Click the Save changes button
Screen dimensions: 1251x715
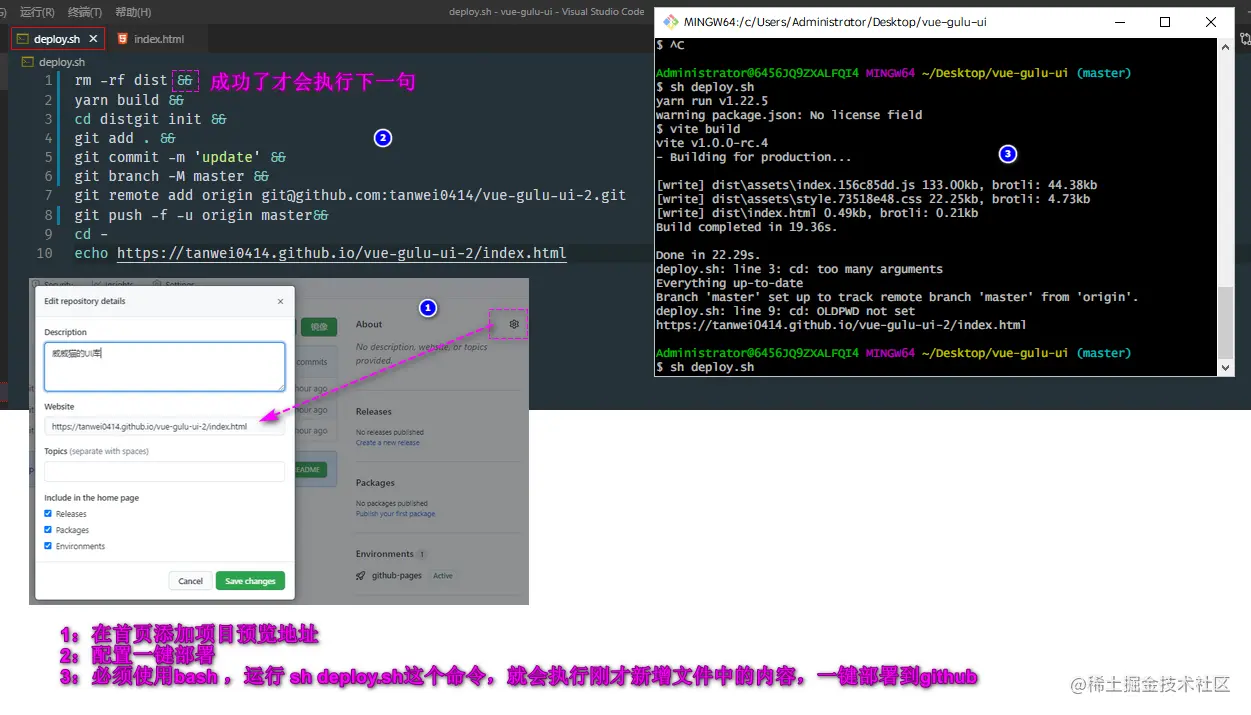pos(250,581)
